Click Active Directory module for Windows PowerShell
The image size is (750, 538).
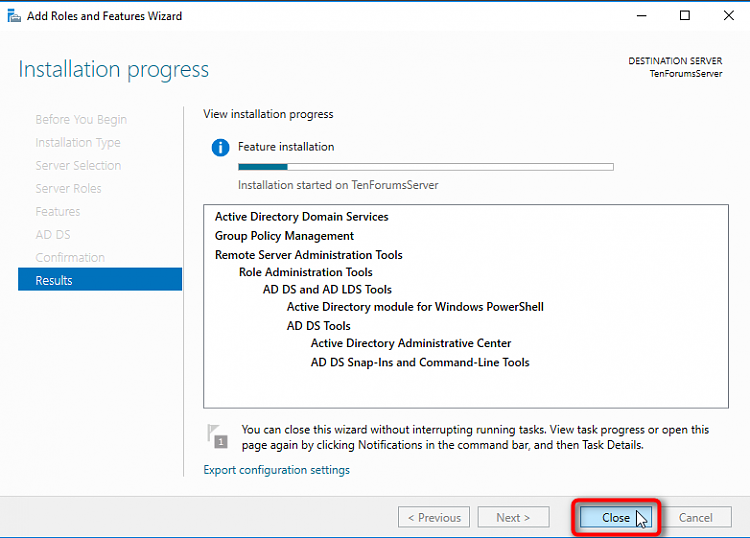[415, 307]
